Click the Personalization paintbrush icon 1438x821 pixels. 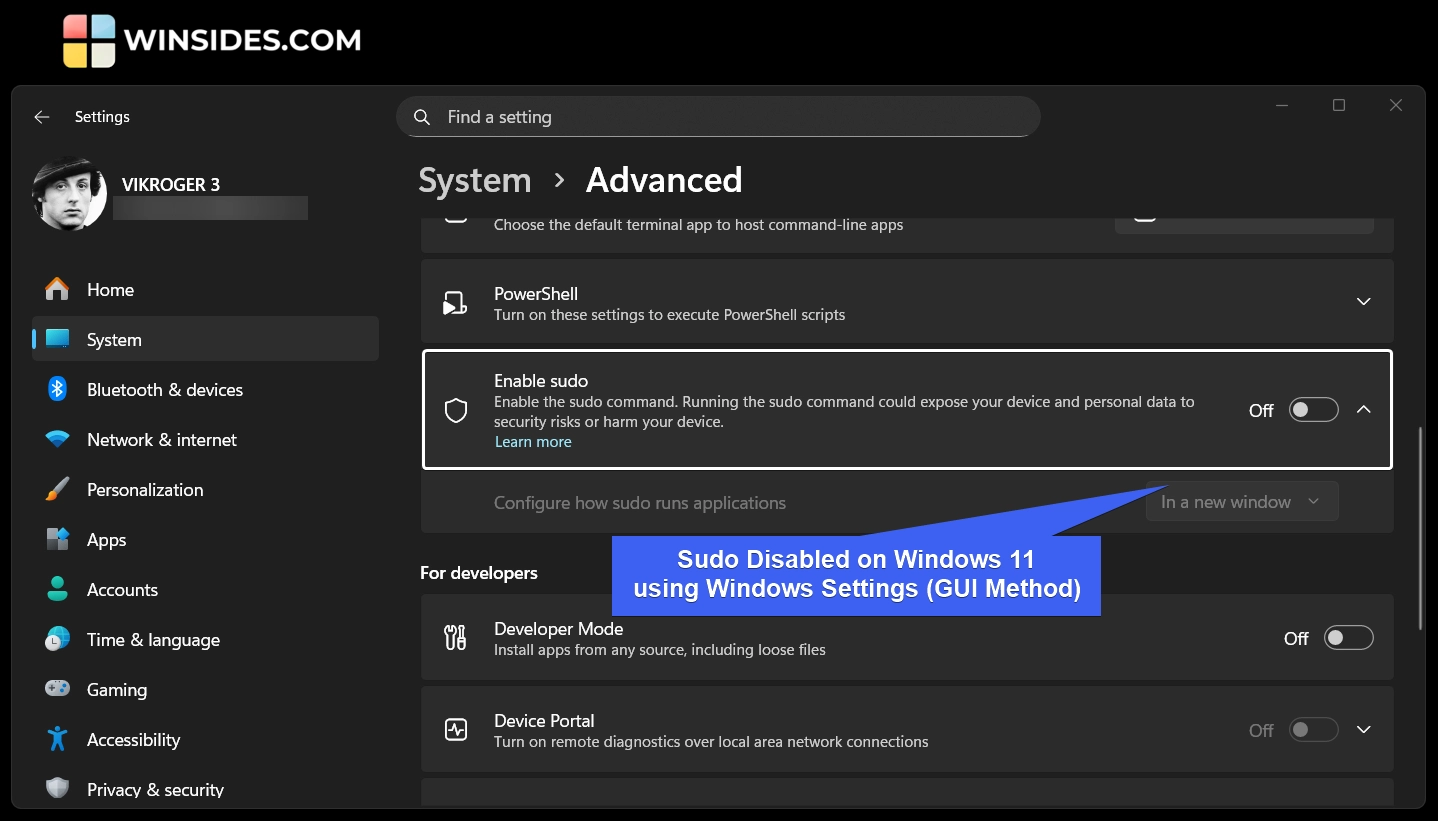click(x=57, y=489)
